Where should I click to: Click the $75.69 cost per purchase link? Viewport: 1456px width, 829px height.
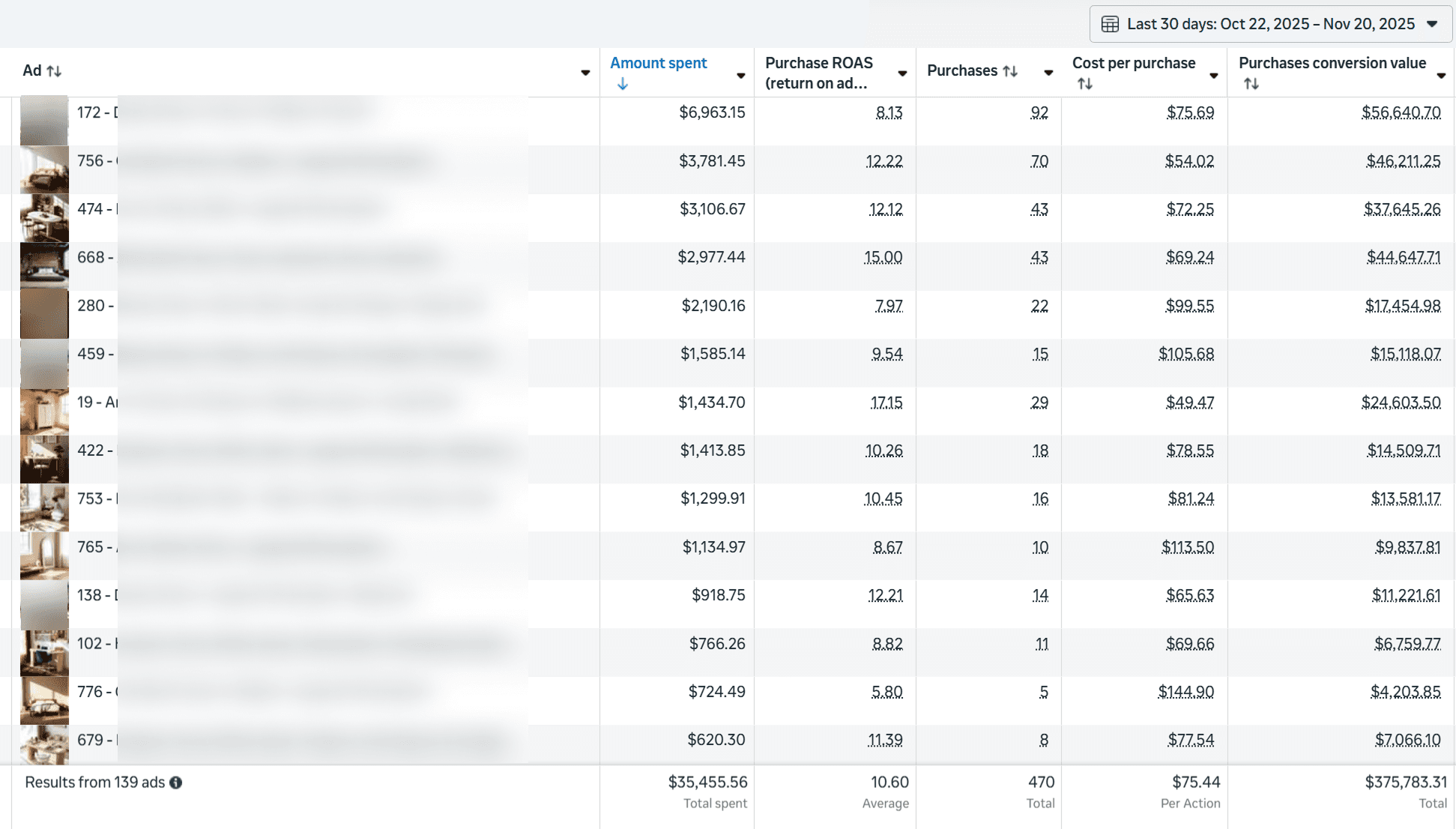(1191, 112)
